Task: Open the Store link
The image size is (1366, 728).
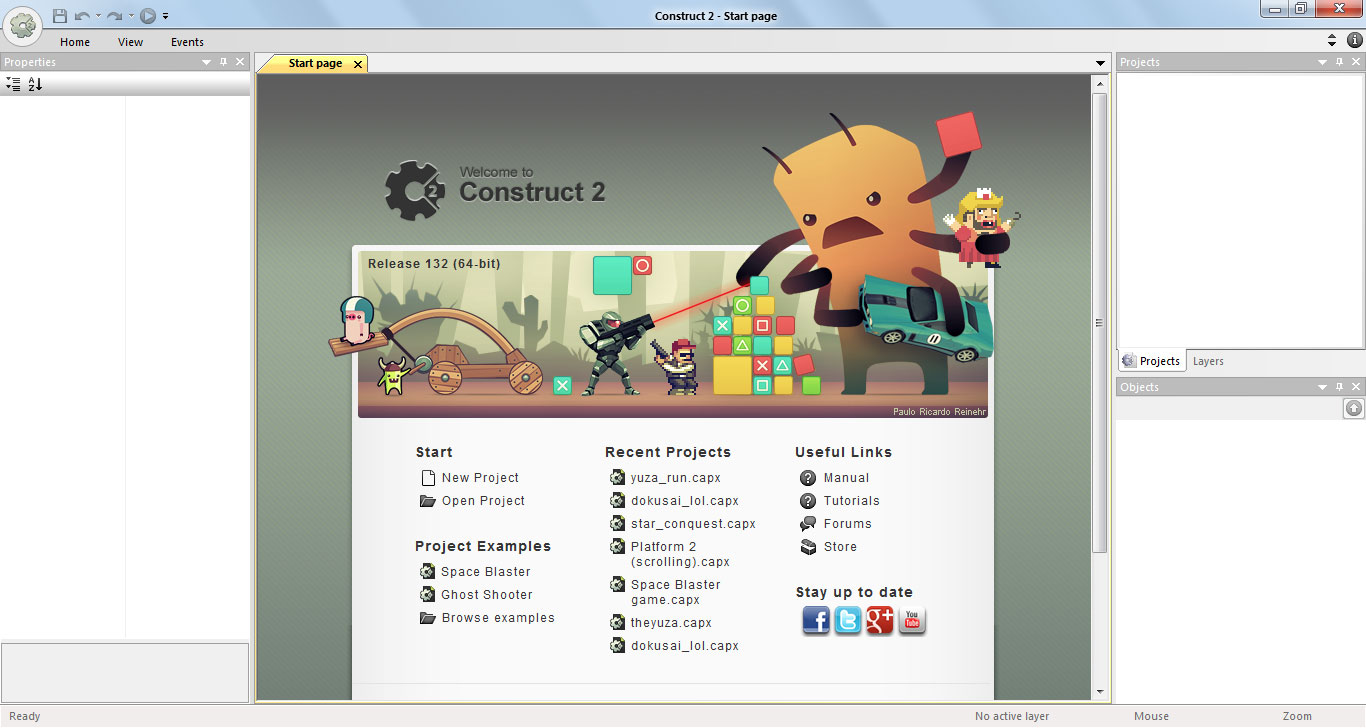Action: [840, 547]
